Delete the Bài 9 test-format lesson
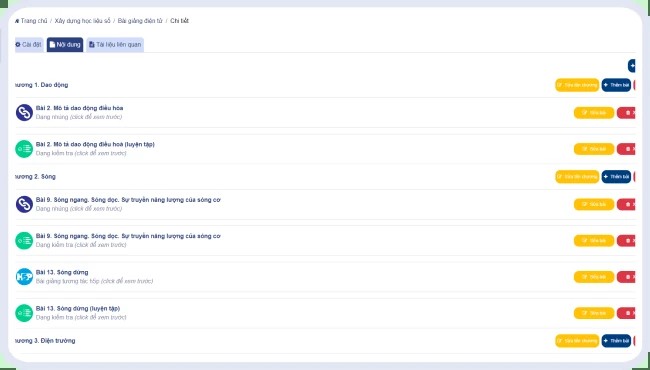Viewport: 650px width, 370px height. tap(626, 241)
